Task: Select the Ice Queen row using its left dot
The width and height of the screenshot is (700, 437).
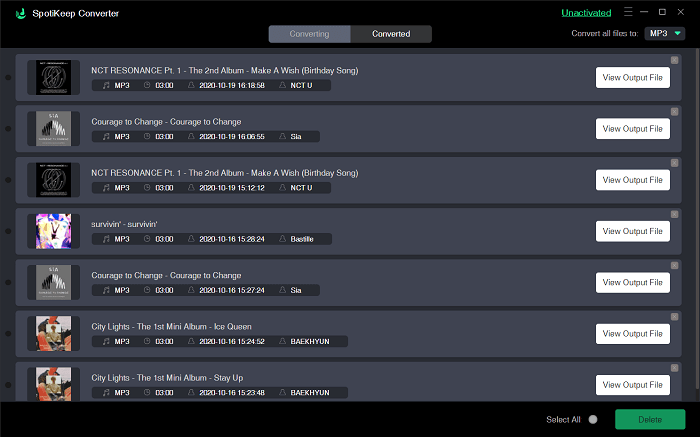Action: coord(8,334)
